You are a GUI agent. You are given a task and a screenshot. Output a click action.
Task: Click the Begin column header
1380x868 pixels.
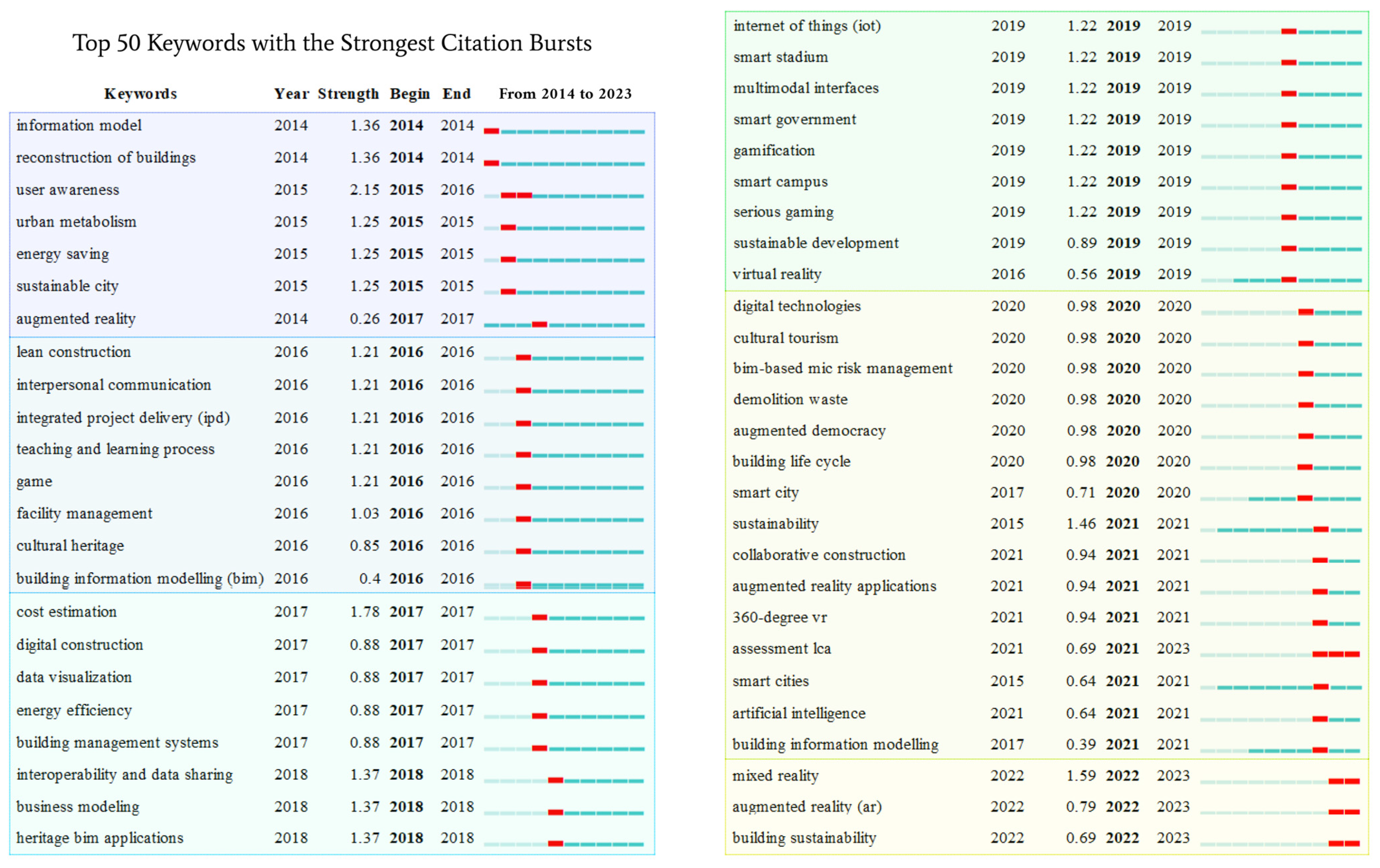(410, 93)
